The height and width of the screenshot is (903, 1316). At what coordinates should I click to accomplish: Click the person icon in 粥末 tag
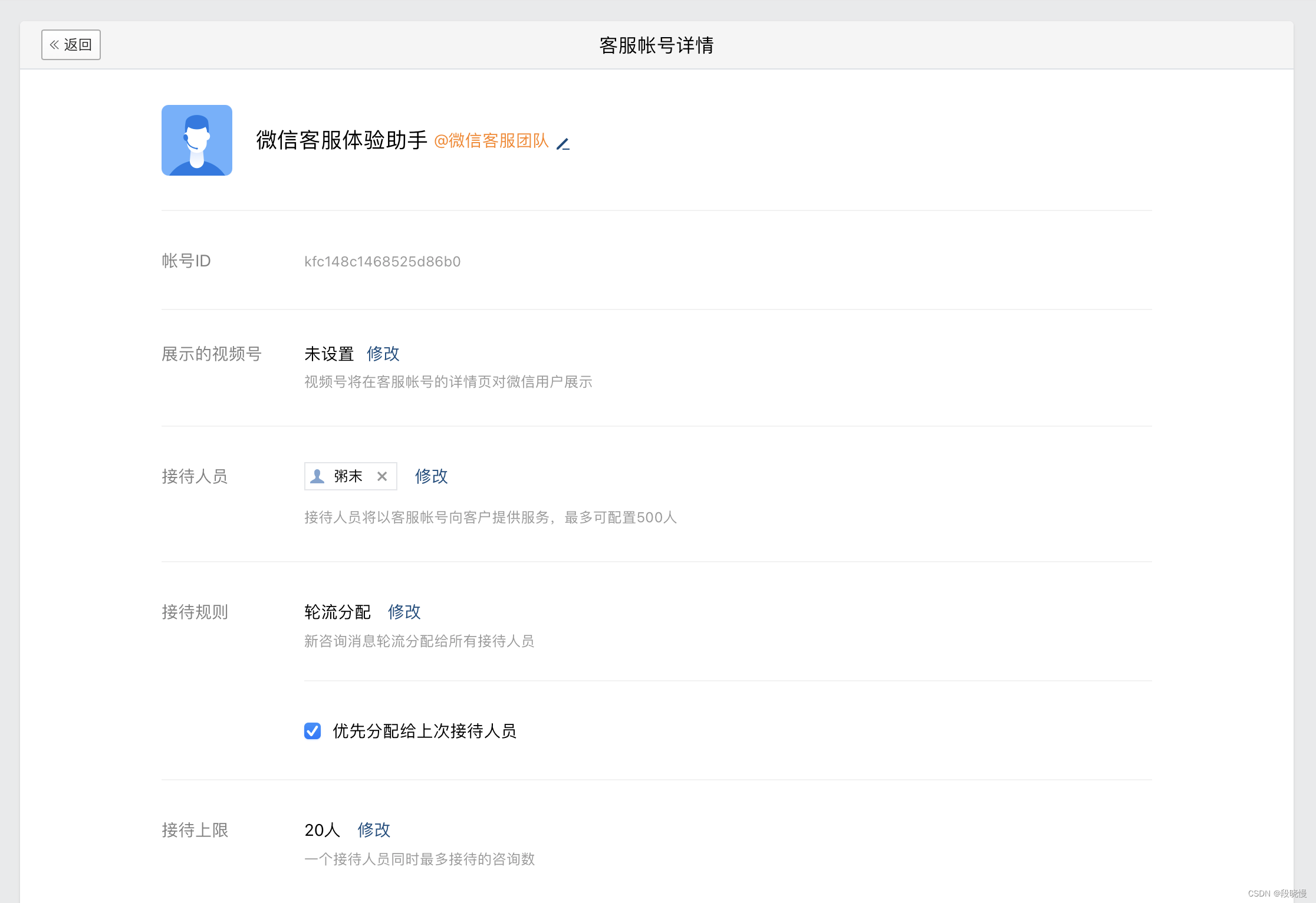pyautogui.click(x=317, y=476)
